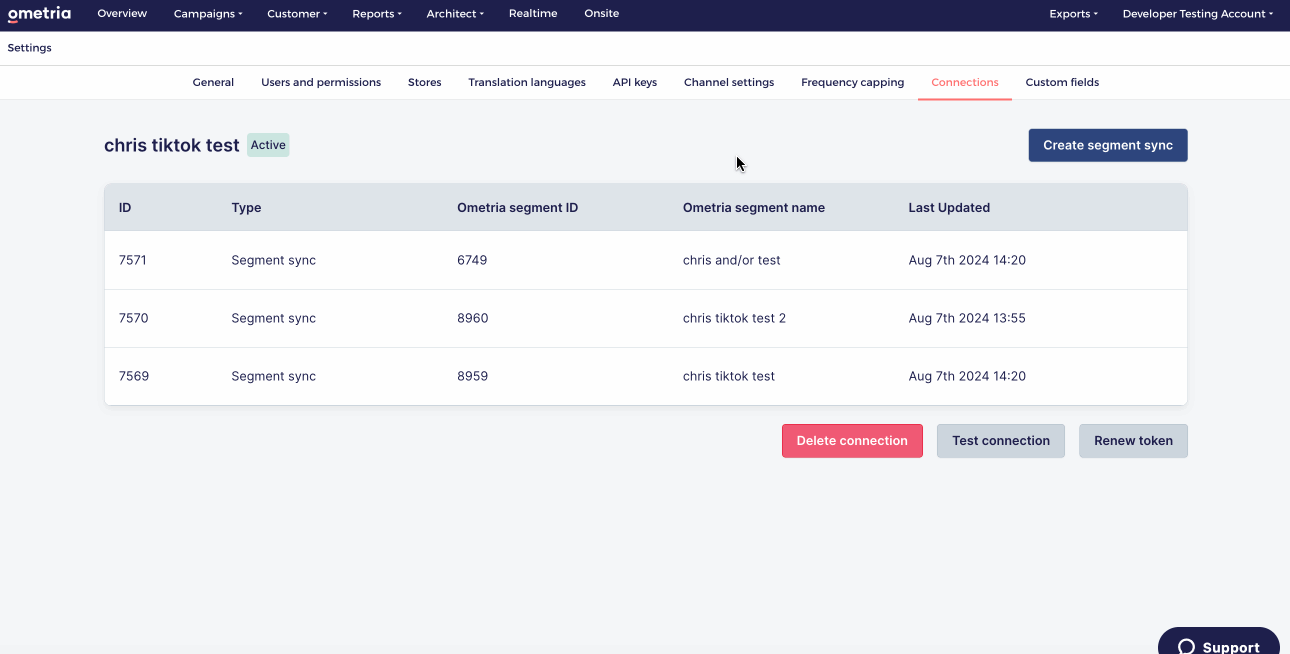Switch to the Stores tab

pyautogui.click(x=425, y=82)
